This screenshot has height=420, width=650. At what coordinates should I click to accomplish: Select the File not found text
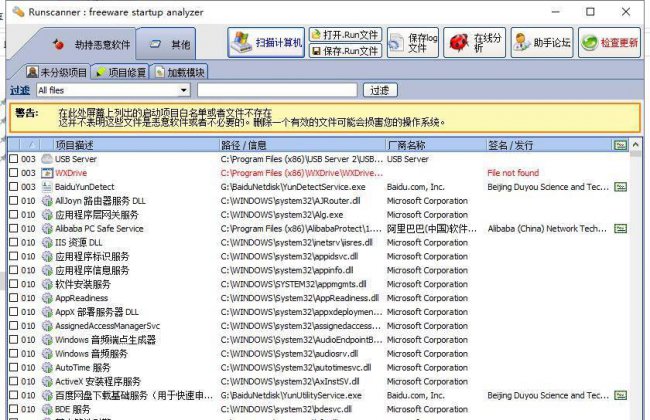513,172
